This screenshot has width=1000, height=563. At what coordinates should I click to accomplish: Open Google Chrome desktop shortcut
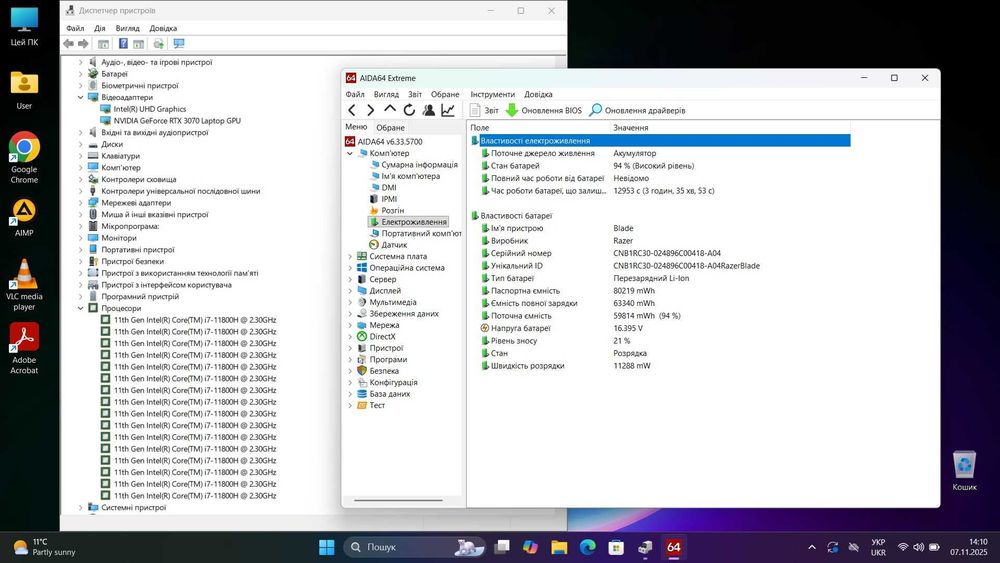pos(24,157)
